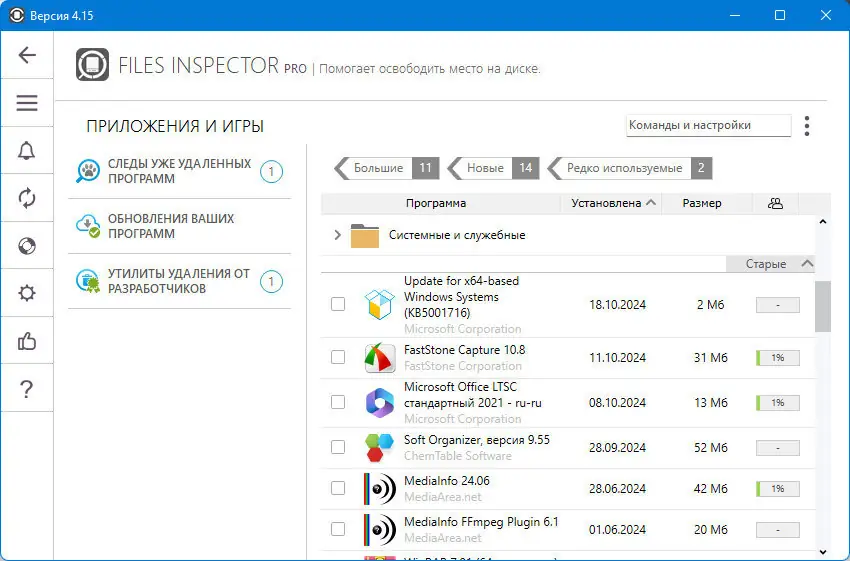Click the count badge 1 beside Следы
Image resolution: width=850 pixels, height=561 pixels.
(271, 172)
